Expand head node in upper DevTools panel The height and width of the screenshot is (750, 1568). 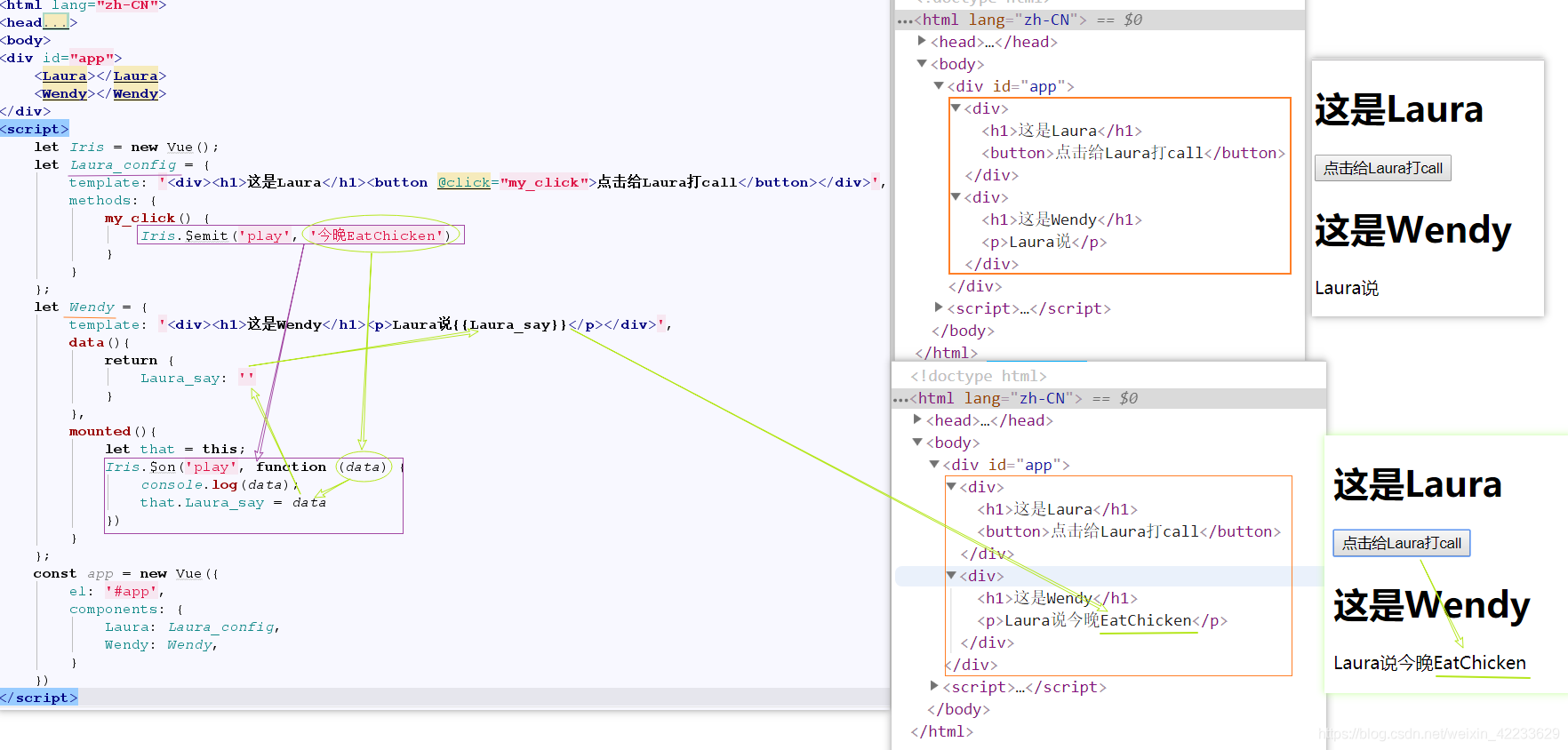tap(922, 41)
